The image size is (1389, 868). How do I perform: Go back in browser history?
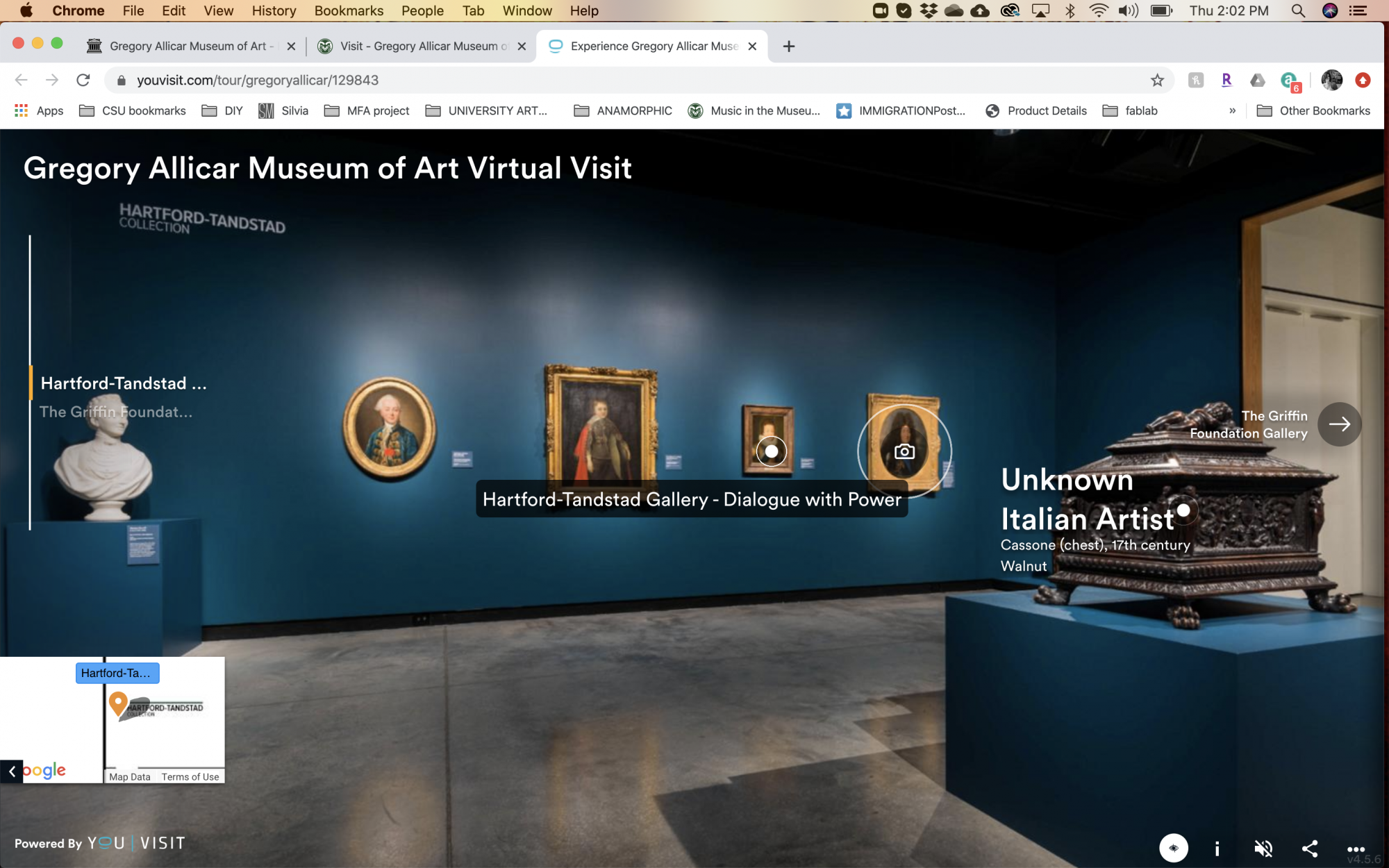[x=22, y=80]
